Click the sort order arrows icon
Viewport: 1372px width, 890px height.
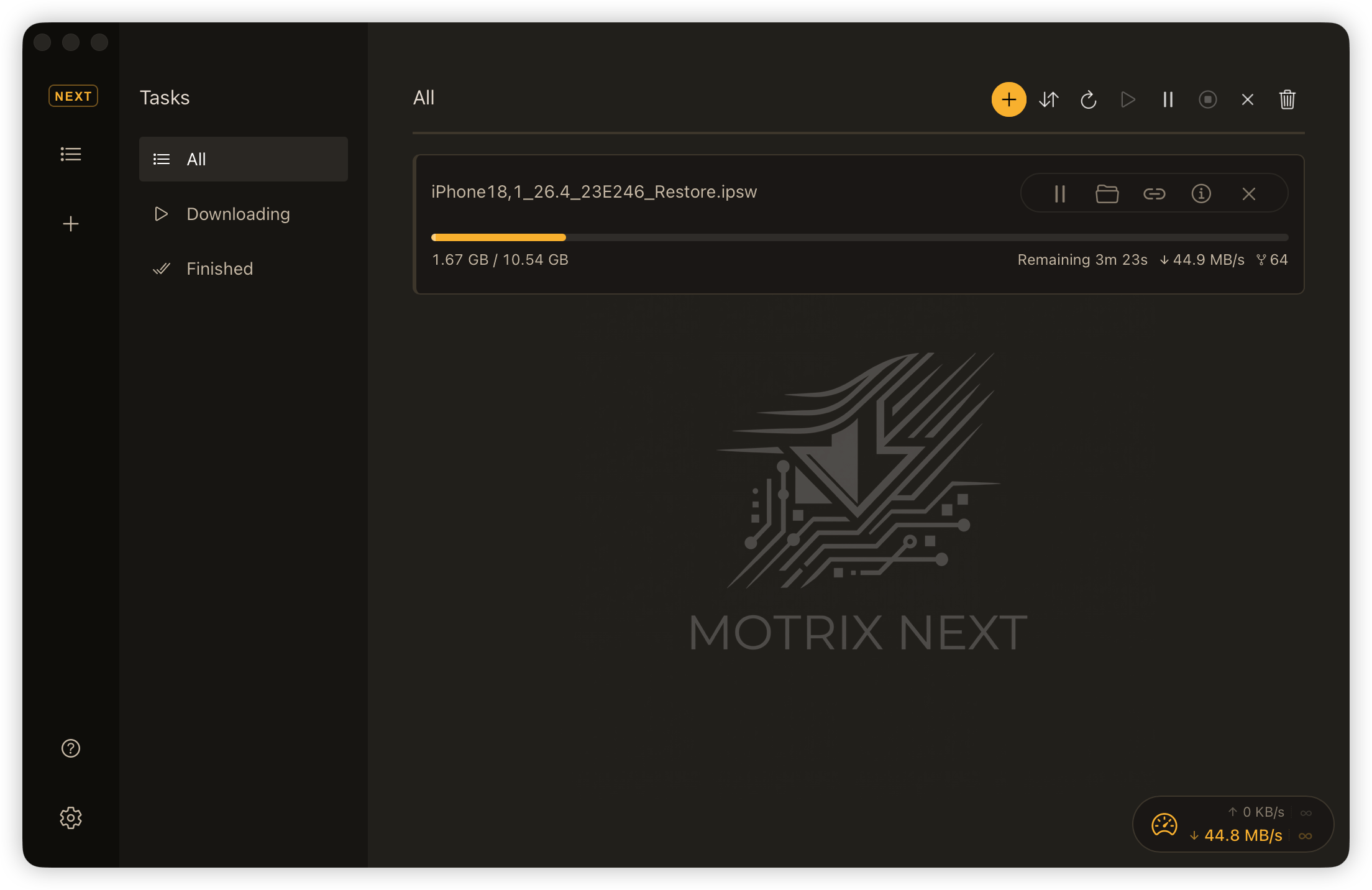coord(1049,99)
